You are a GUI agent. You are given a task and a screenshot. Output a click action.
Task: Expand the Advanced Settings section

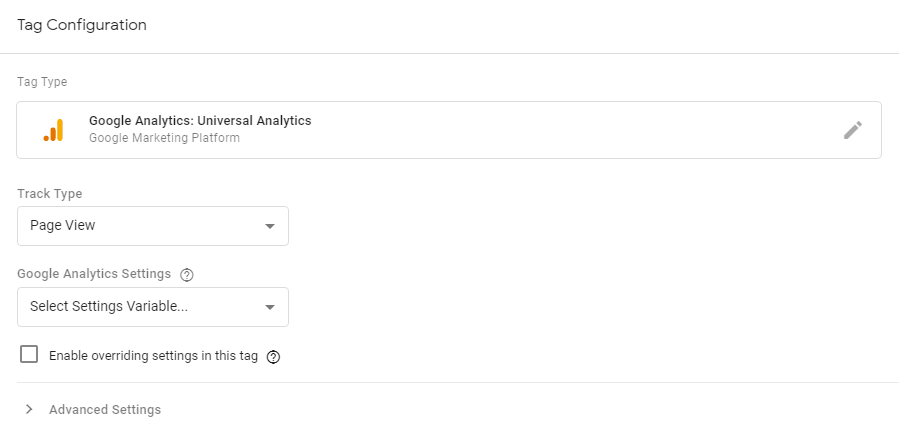(x=104, y=409)
